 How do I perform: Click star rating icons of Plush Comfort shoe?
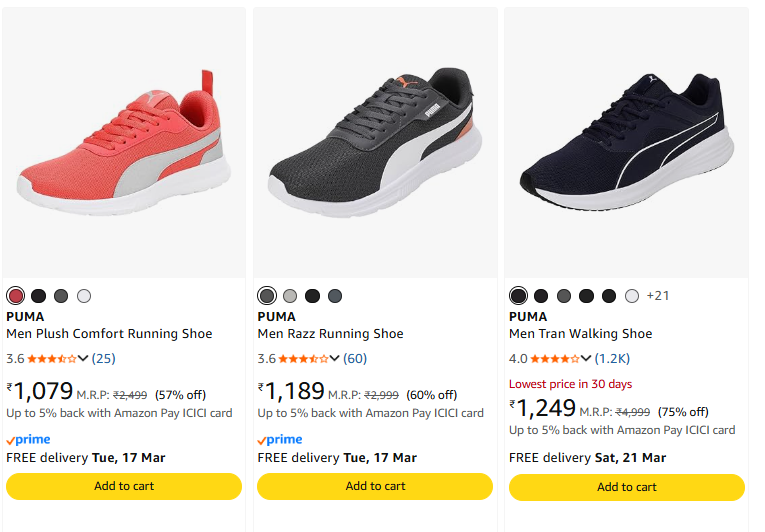(52, 358)
